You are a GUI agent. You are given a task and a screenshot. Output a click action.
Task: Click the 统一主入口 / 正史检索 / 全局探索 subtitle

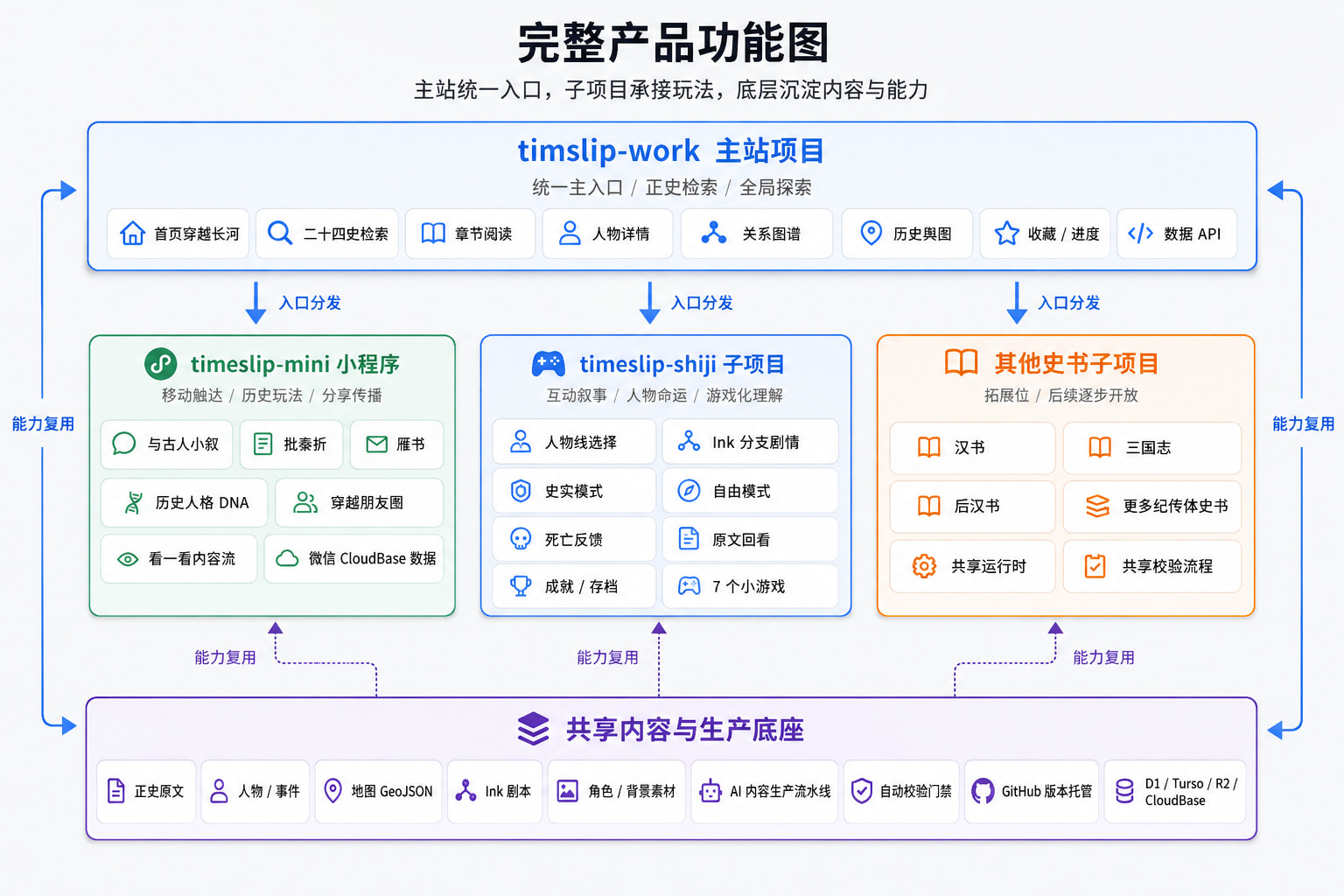pos(671,187)
